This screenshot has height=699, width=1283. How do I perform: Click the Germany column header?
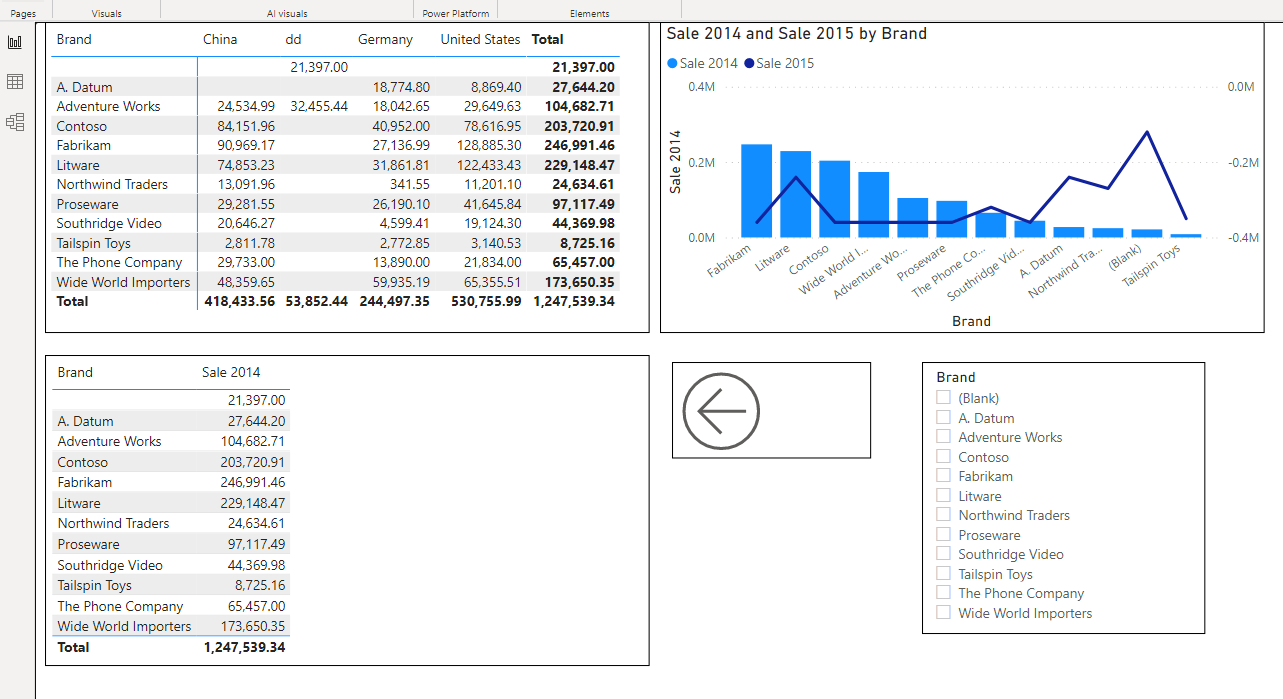(x=385, y=40)
